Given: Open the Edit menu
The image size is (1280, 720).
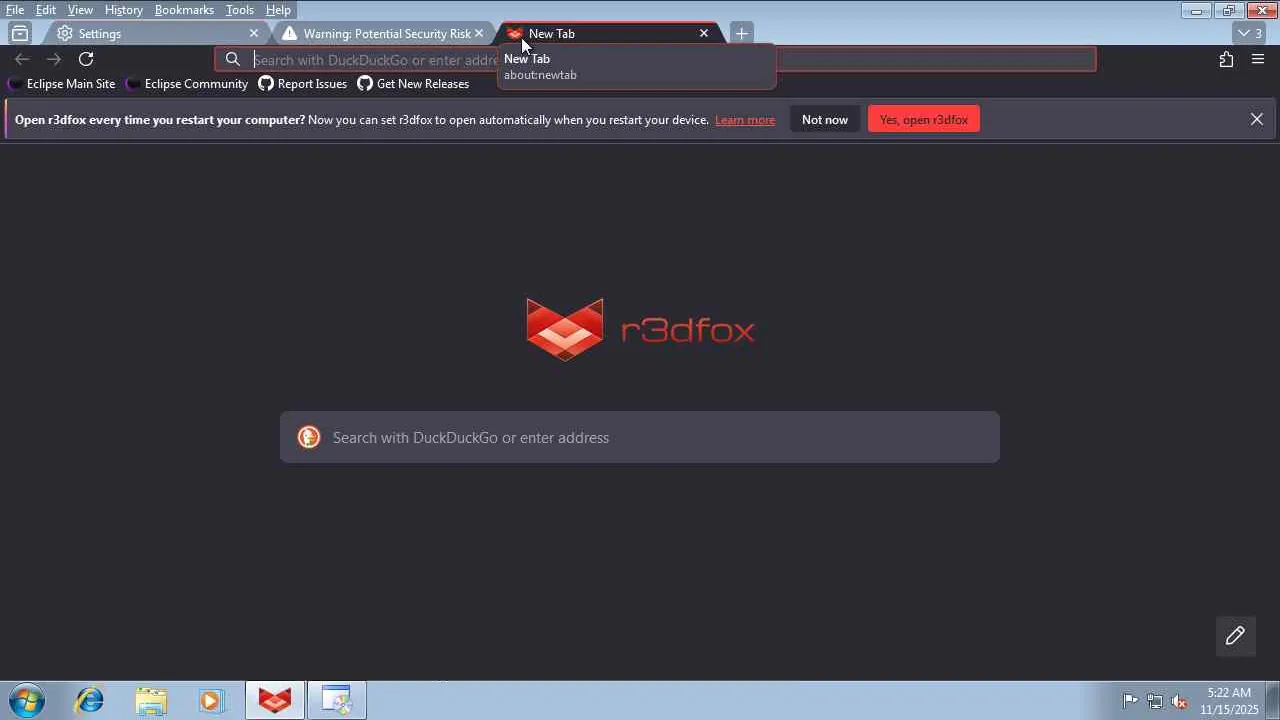Looking at the screenshot, I should coord(46,10).
